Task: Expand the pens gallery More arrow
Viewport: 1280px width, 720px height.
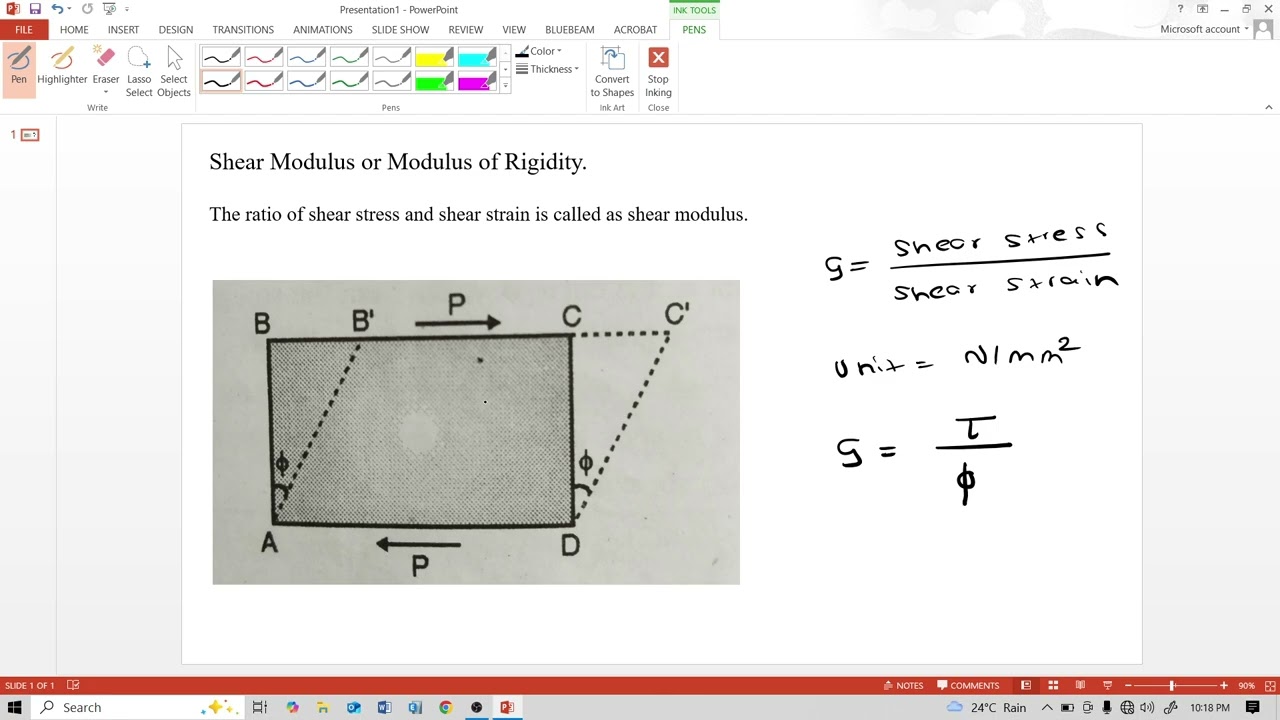Action: point(505,86)
